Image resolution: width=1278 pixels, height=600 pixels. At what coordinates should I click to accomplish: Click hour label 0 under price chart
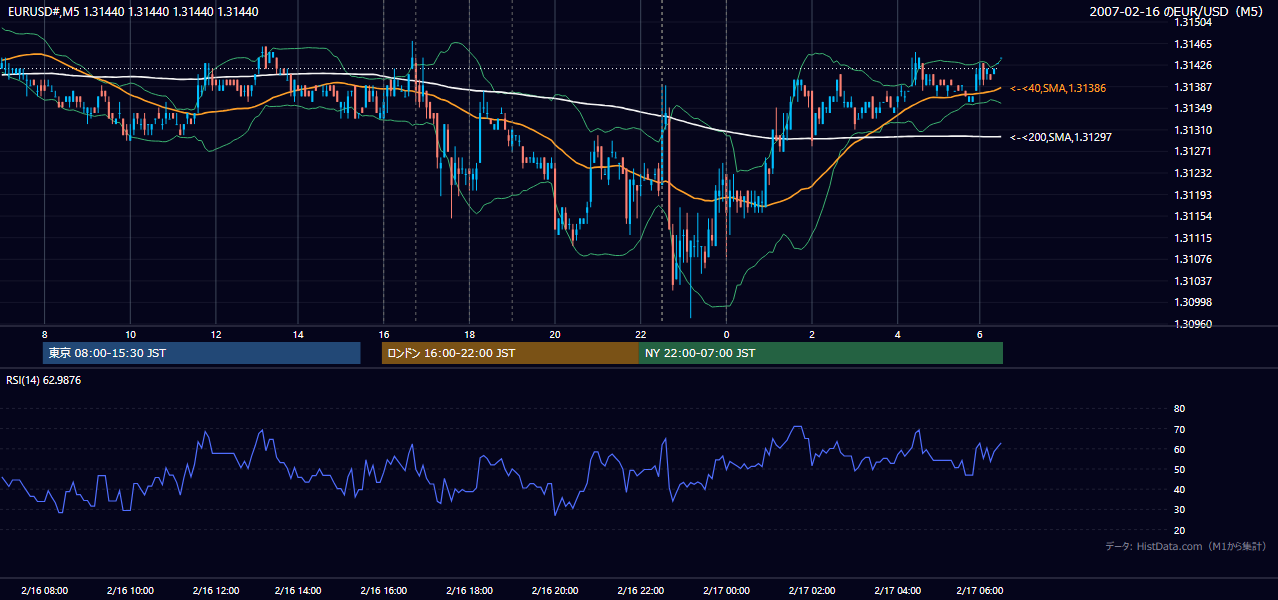[726, 334]
